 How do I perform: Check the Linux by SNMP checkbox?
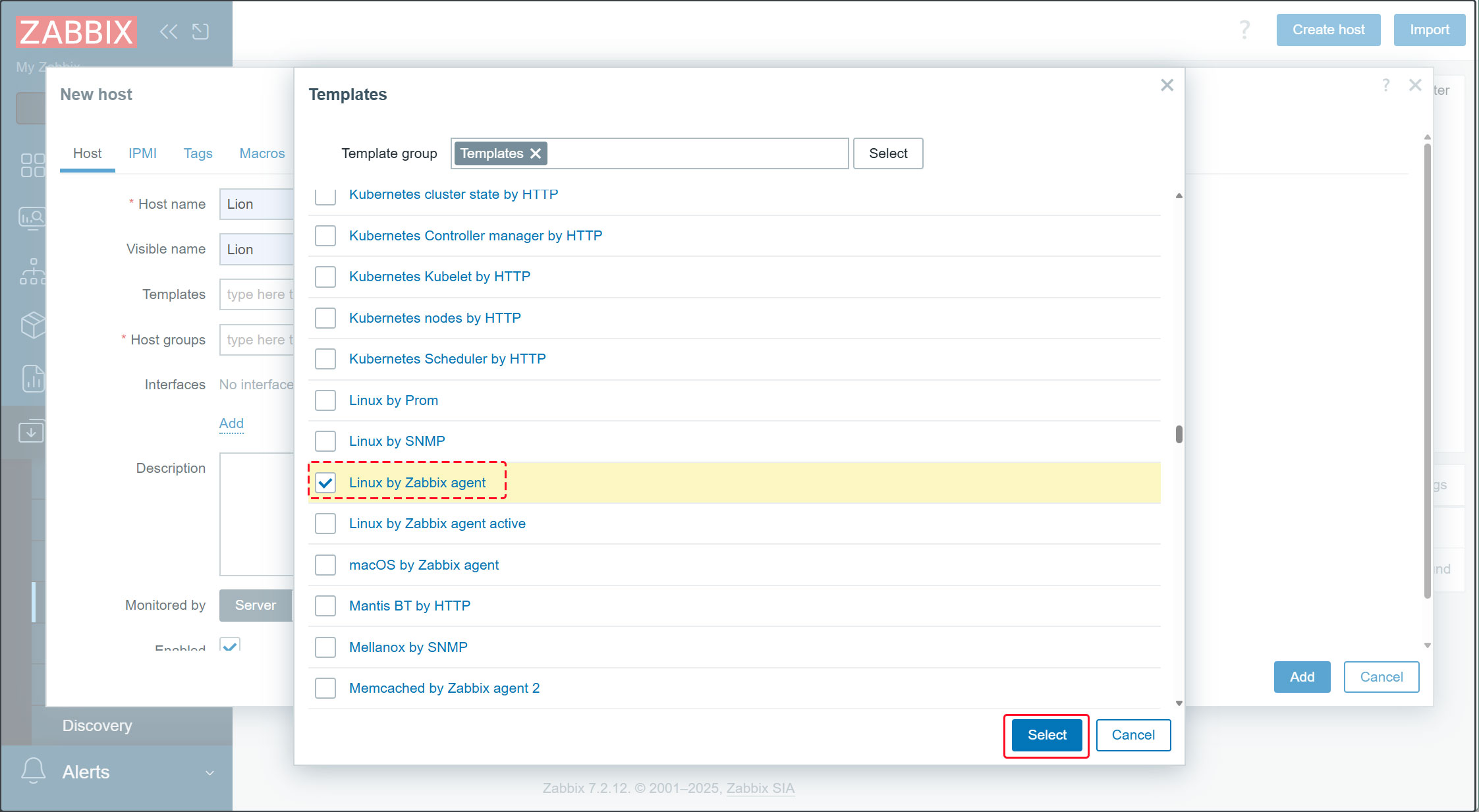pyautogui.click(x=325, y=441)
